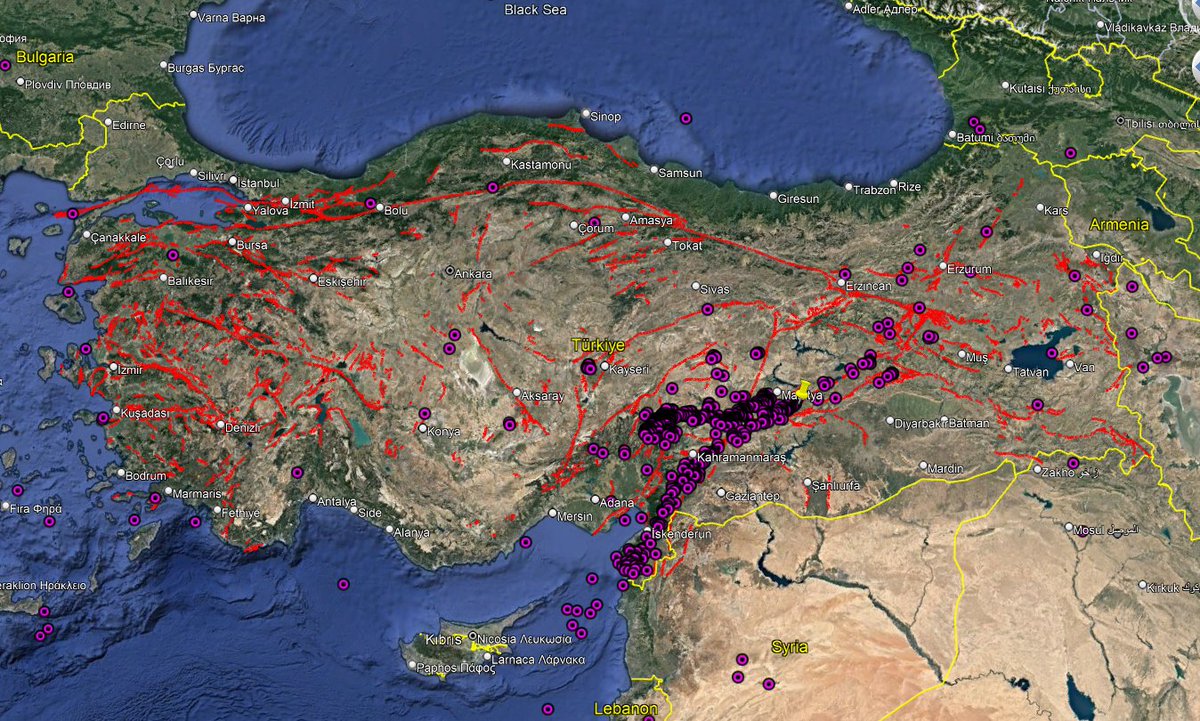Click the Lebanon country label
This screenshot has height=721, width=1200.
628,709
